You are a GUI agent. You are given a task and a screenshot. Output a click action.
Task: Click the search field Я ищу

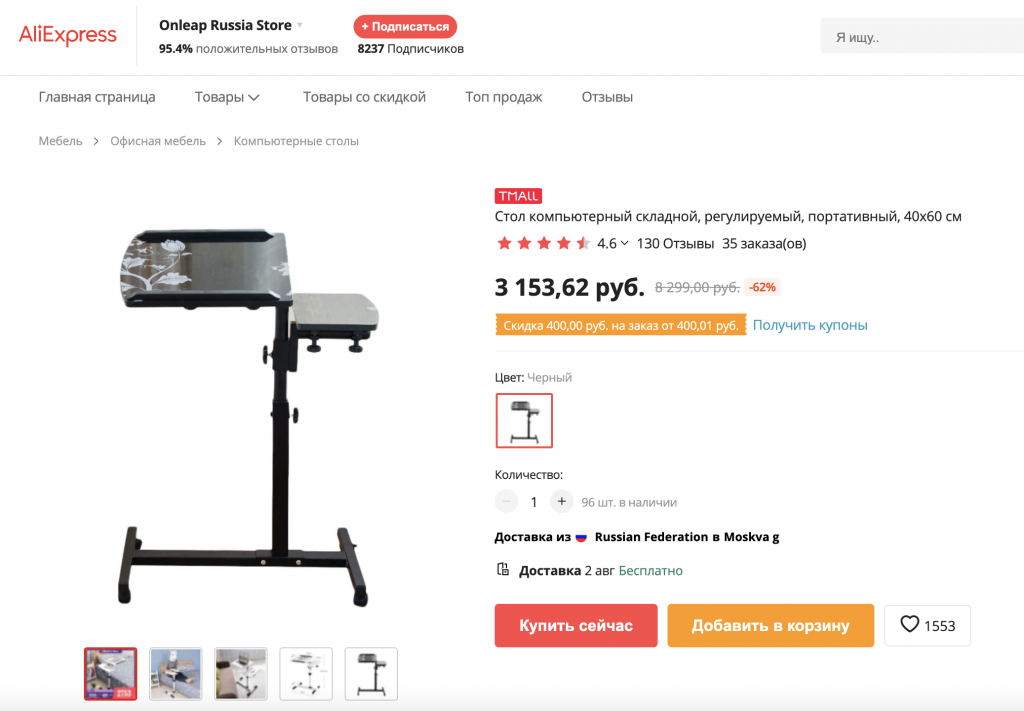(921, 37)
